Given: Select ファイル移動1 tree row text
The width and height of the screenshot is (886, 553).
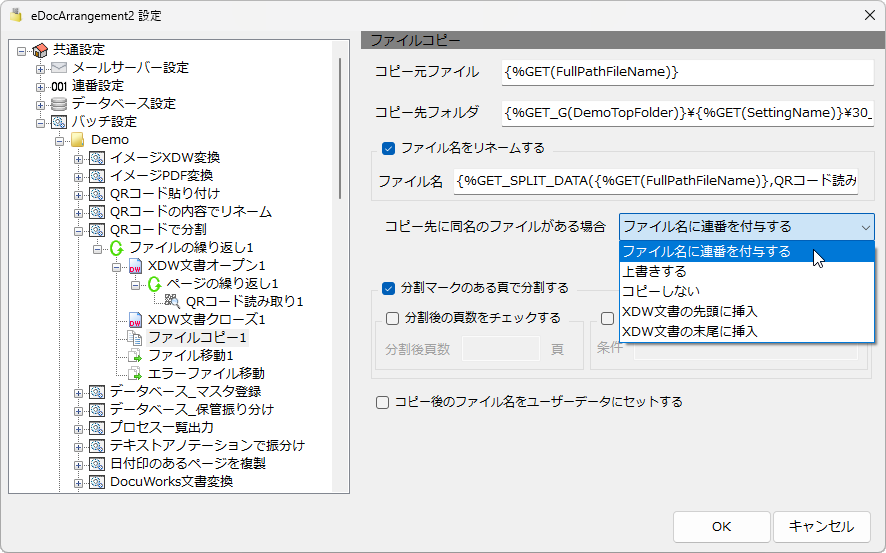Looking at the screenshot, I should 190,356.
